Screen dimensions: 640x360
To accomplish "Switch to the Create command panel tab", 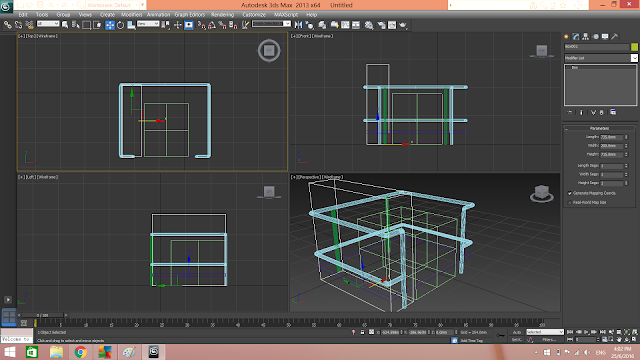I will pyautogui.click(x=566, y=37).
